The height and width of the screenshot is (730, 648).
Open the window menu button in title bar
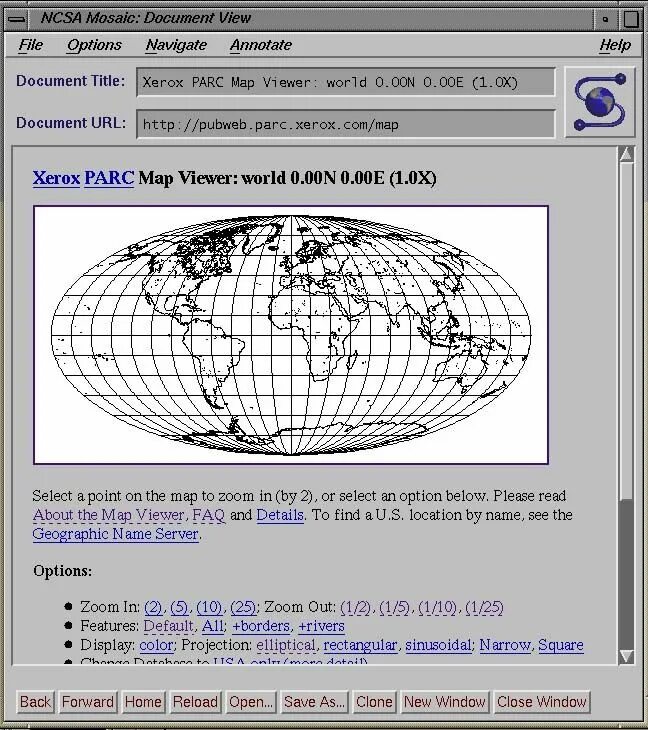click(x=16, y=19)
